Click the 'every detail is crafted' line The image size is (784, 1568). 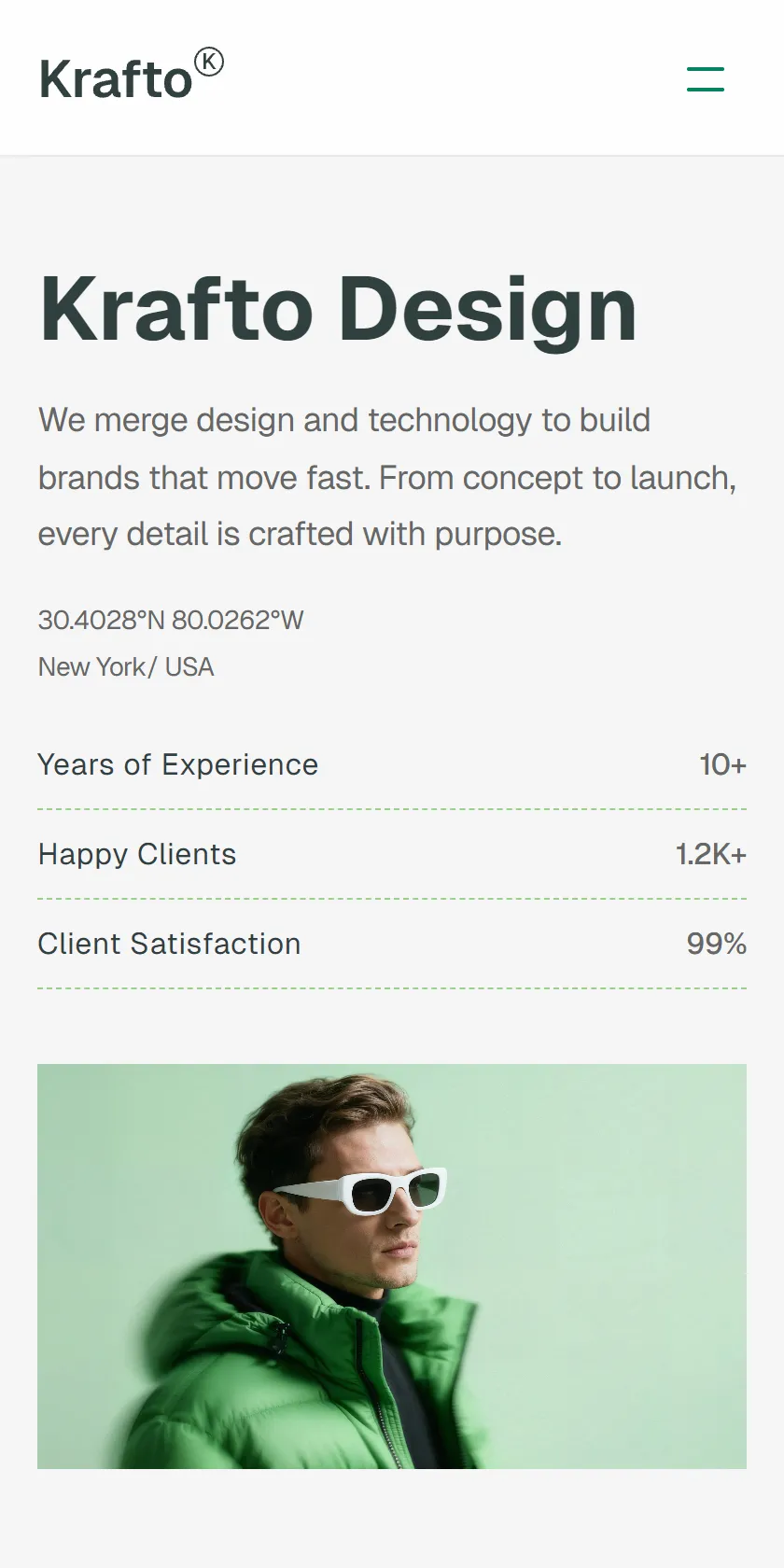(301, 534)
